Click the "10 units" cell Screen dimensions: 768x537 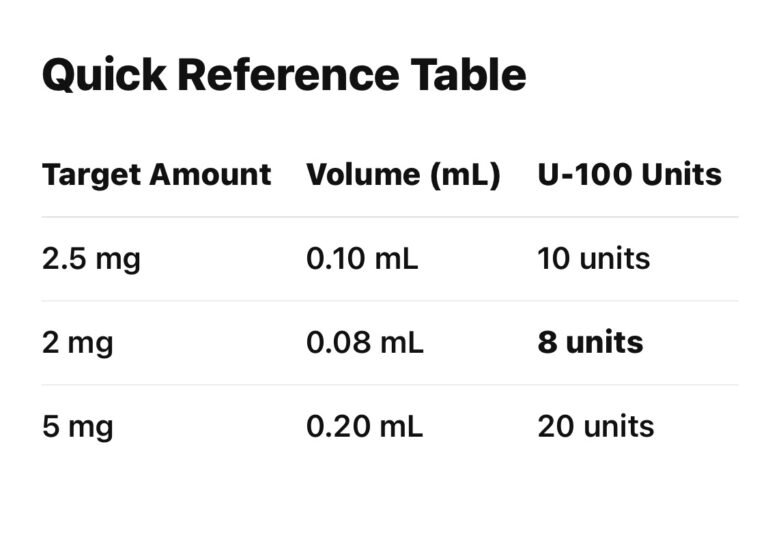point(593,259)
